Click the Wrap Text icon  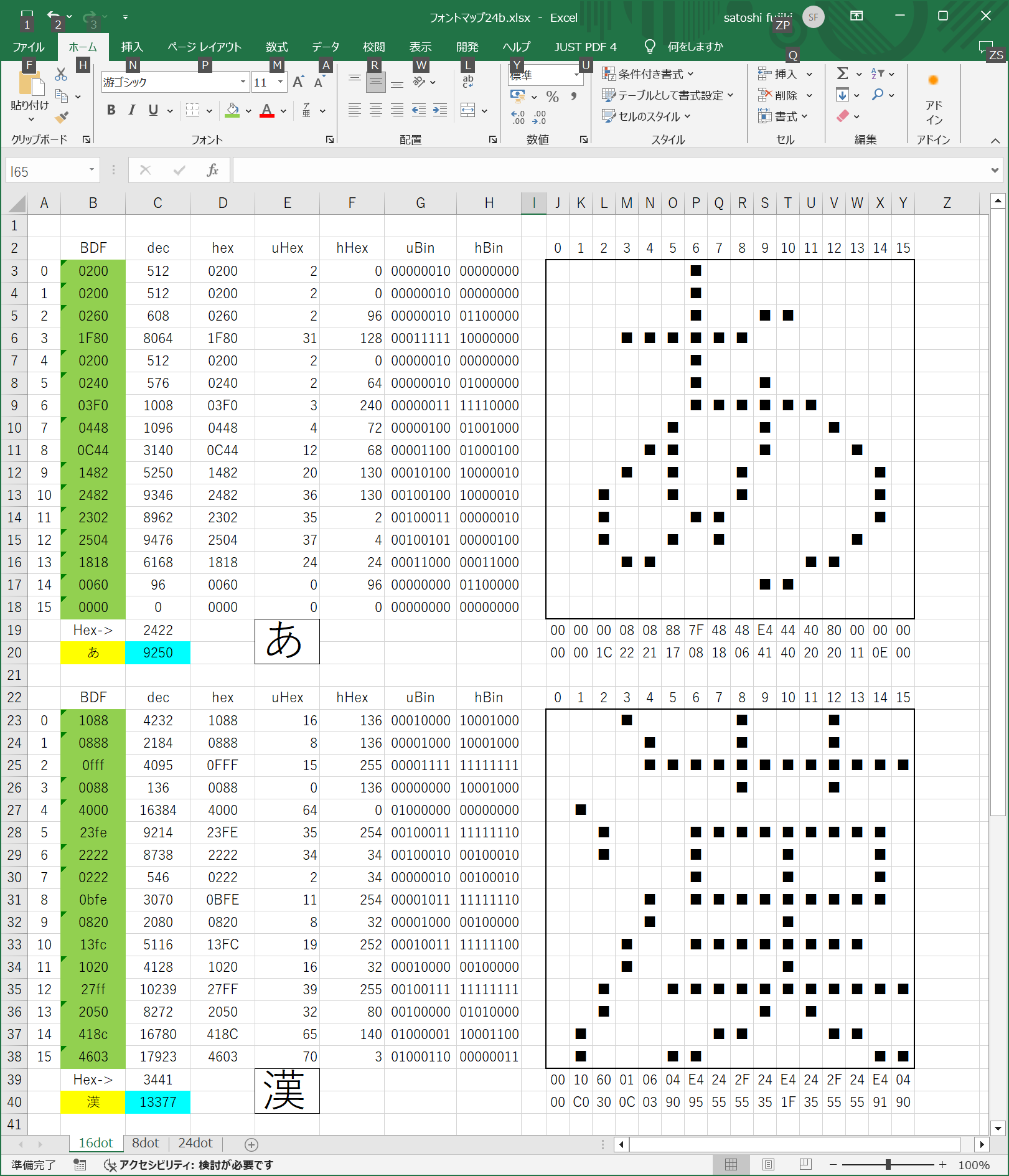click(x=468, y=82)
